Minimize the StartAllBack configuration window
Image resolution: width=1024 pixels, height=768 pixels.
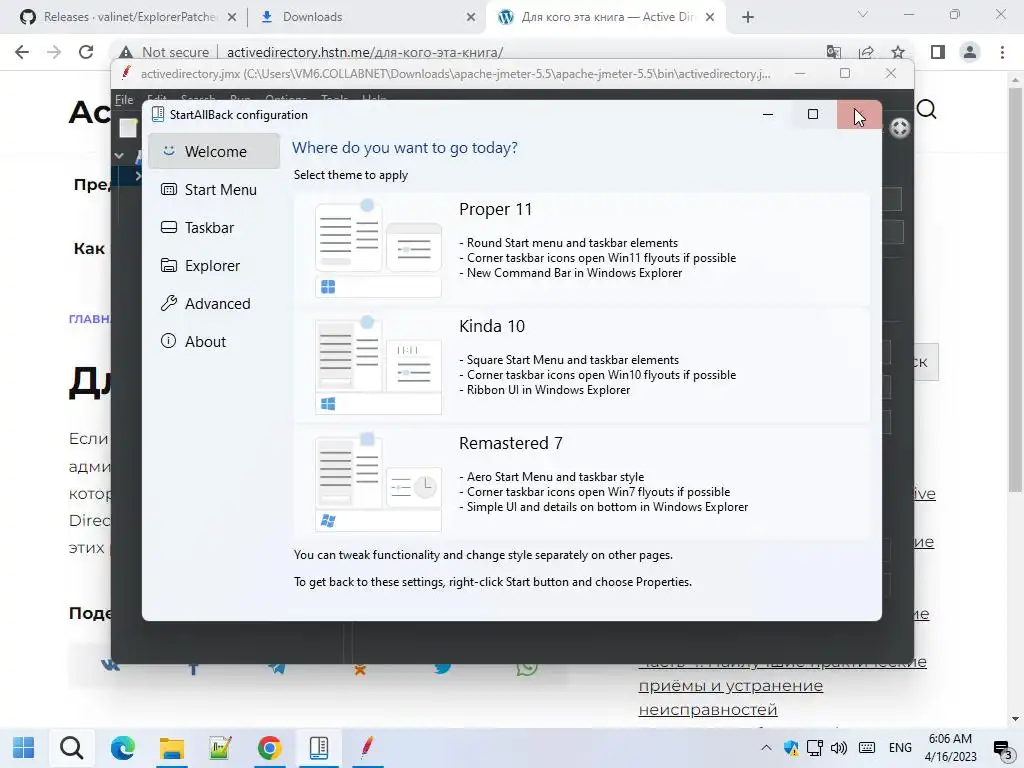pyautogui.click(x=768, y=114)
